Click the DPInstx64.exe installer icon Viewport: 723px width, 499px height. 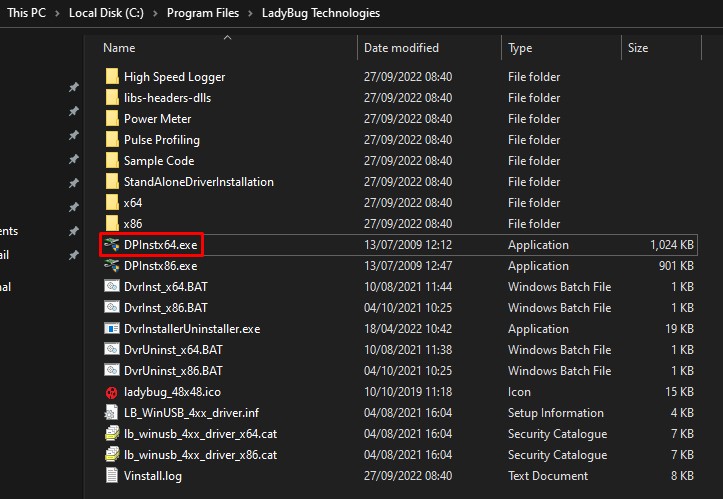[x=112, y=244]
